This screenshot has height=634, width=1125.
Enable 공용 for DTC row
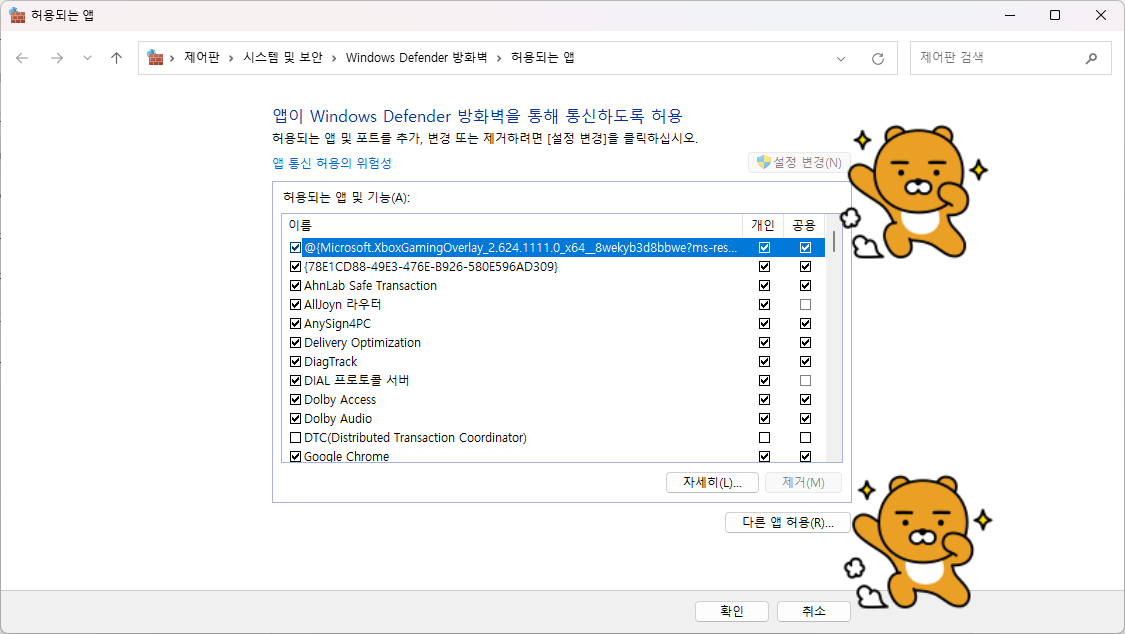(805, 437)
